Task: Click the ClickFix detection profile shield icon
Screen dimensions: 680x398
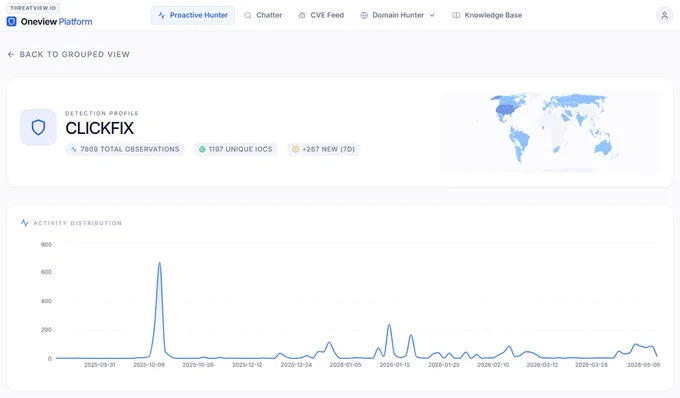Action: [x=38, y=127]
